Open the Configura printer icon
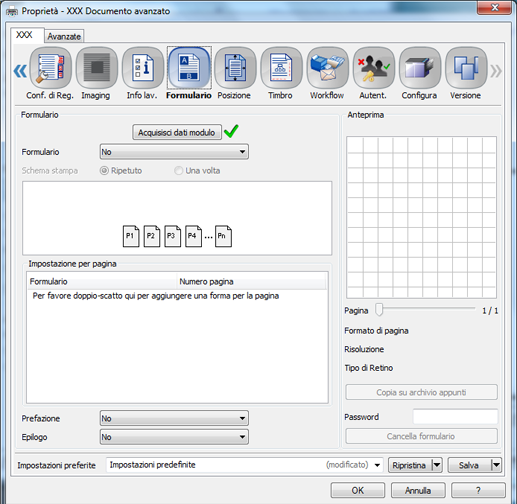The height and width of the screenshot is (504, 517). [x=420, y=68]
